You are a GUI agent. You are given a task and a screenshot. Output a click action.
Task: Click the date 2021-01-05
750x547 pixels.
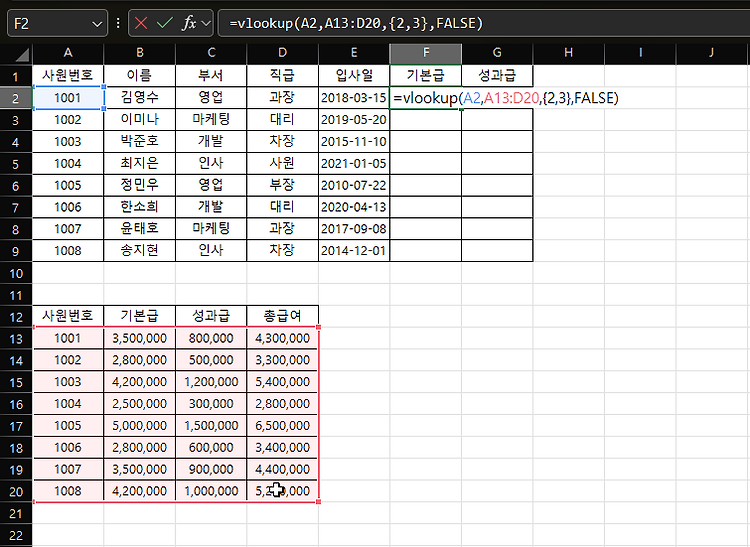pyautogui.click(x=353, y=164)
